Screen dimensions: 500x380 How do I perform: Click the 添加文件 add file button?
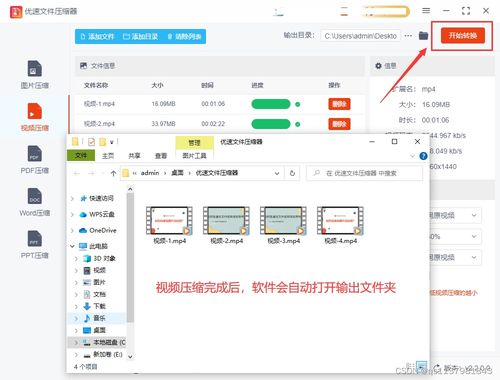click(x=97, y=36)
